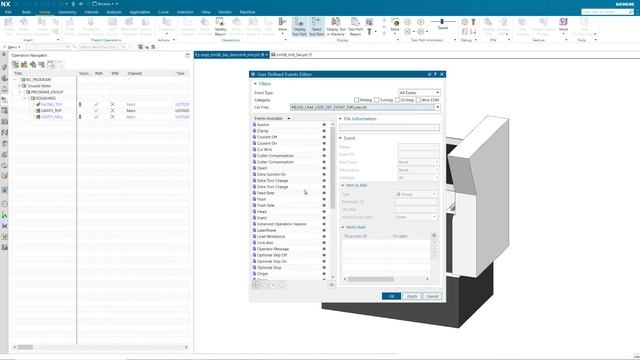Select CAVITY_MILL operation in navigator
Image resolution: width=640 pixels, height=360 pixels.
[x=52, y=117]
